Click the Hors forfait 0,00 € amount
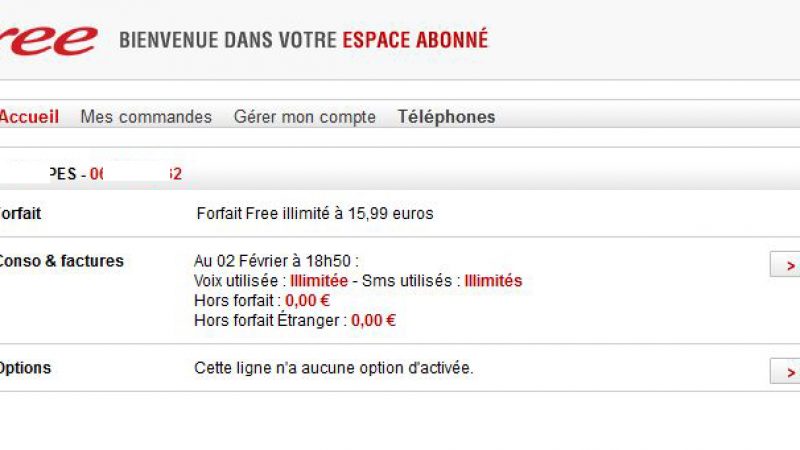 point(307,299)
